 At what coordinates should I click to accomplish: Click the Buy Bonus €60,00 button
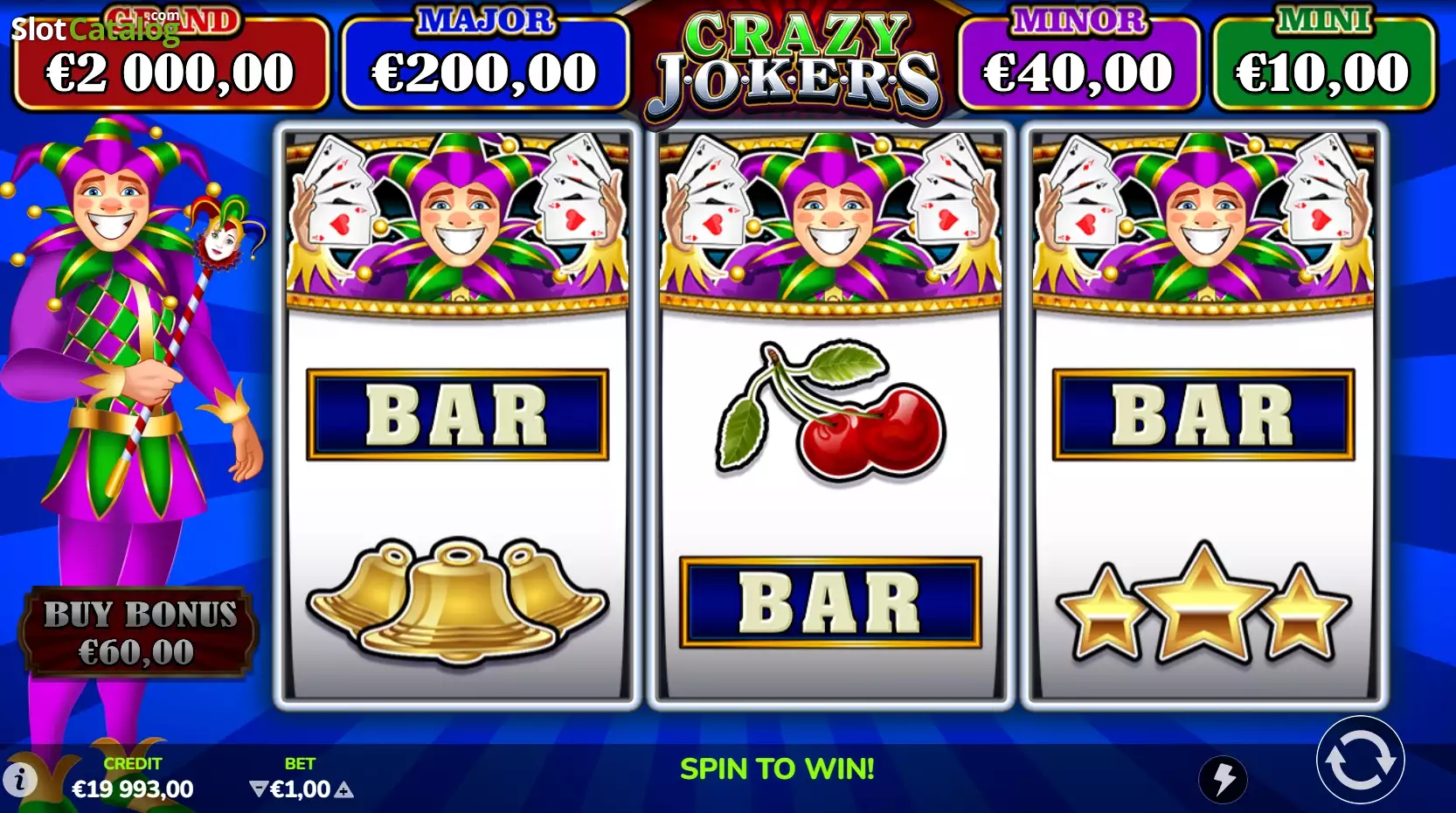pyautogui.click(x=140, y=633)
